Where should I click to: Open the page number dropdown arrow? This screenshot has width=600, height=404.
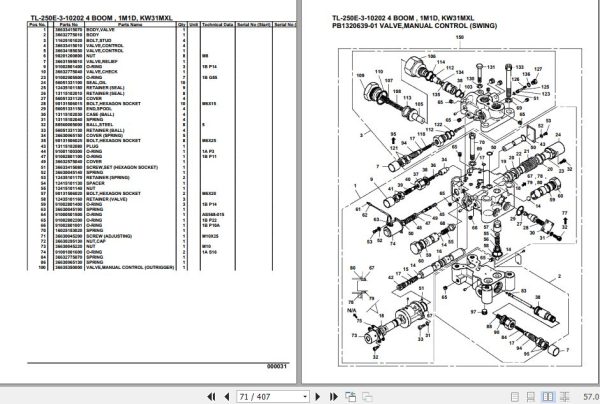(305, 397)
